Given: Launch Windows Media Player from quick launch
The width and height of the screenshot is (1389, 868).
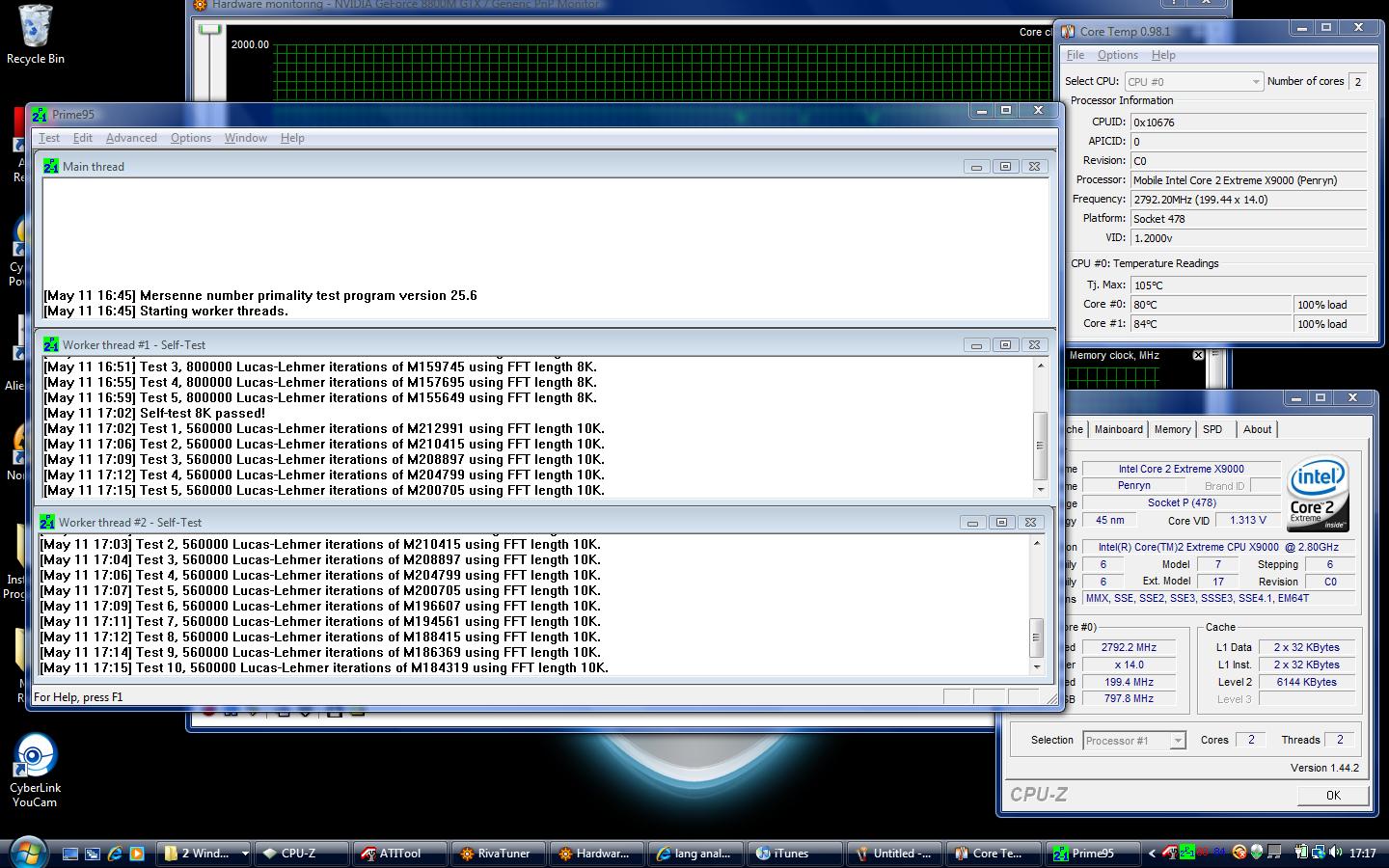Looking at the screenshot, I should [137, 854].
